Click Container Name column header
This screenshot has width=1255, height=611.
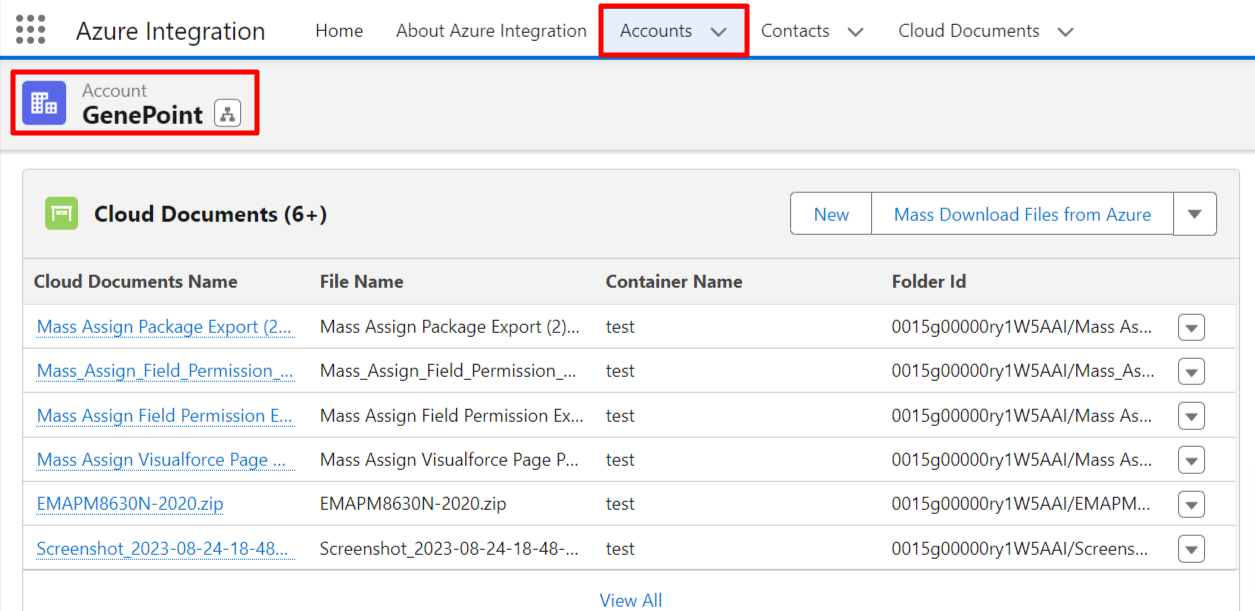[x=674, y=282]
